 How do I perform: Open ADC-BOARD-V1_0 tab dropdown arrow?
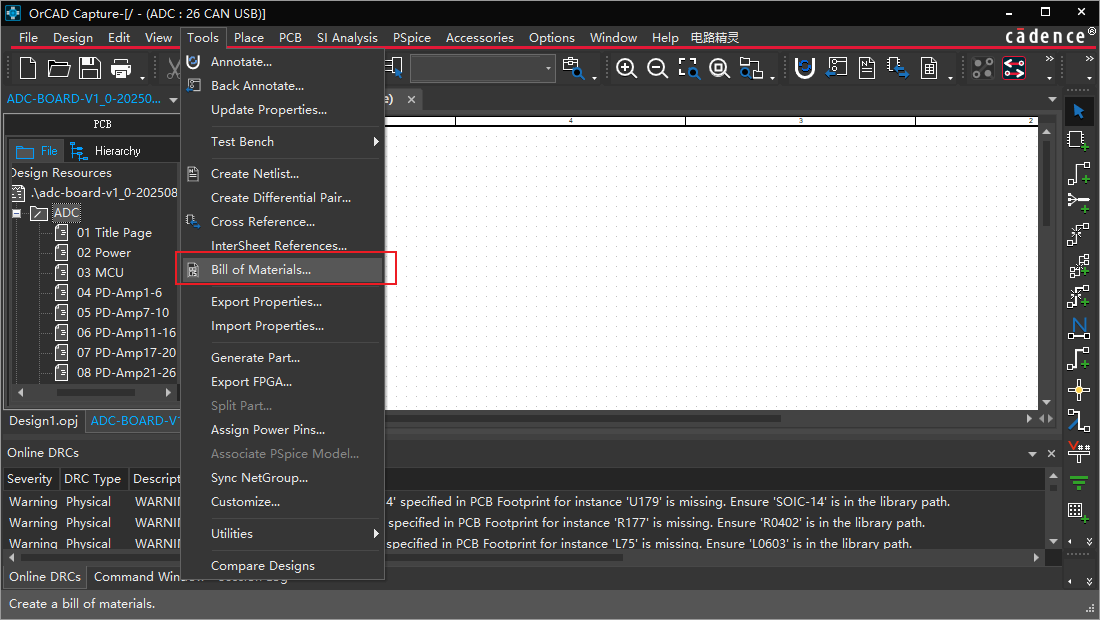[173, 100]
